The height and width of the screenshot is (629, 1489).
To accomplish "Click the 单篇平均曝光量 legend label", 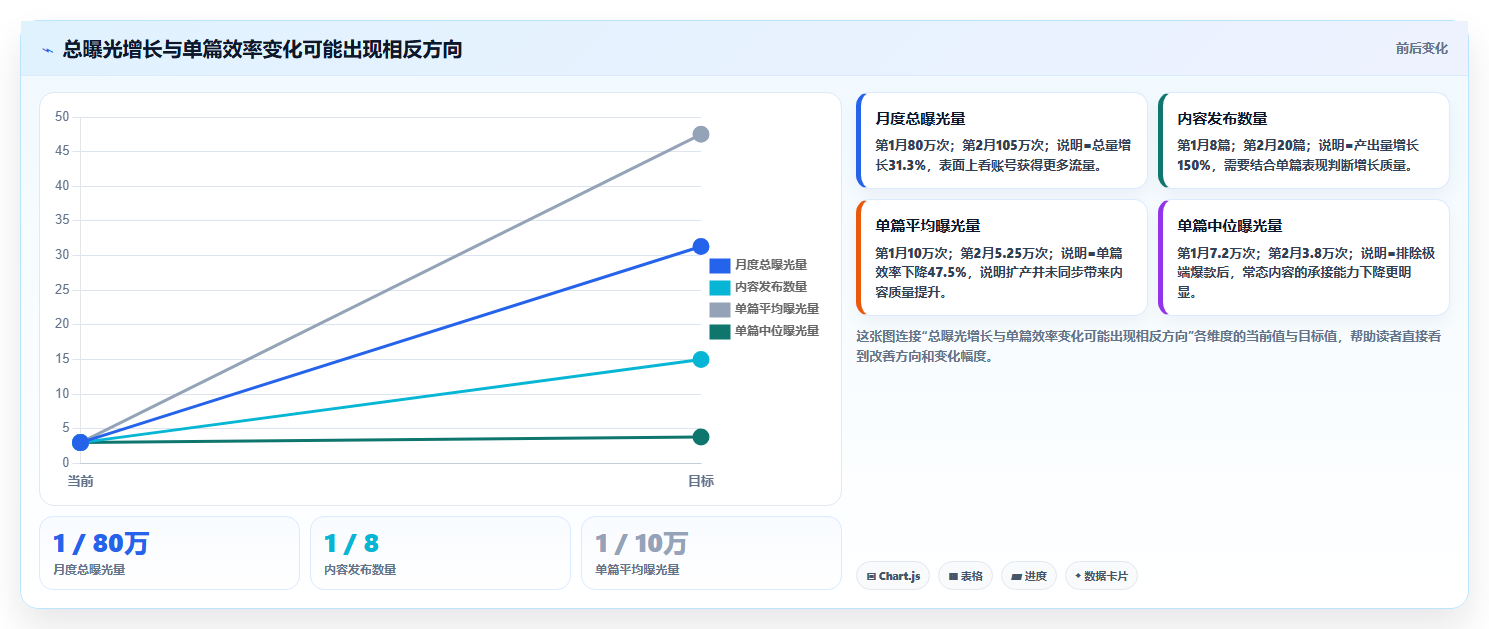I will (x=777, y=309).
